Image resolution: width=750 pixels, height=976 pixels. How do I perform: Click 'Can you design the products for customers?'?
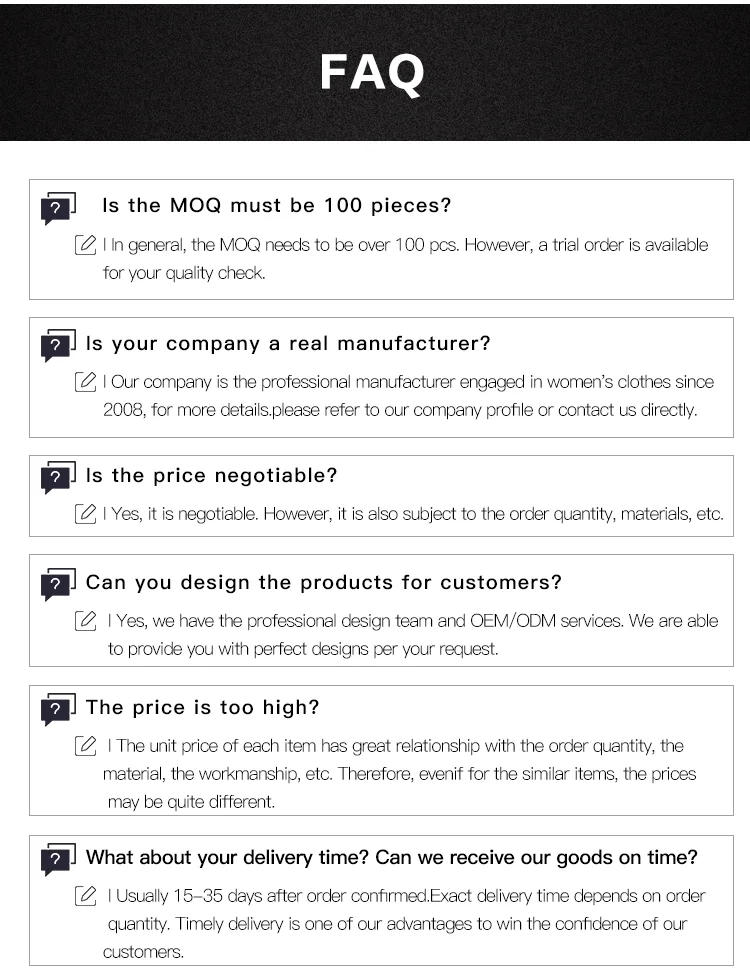coord(324,582)
